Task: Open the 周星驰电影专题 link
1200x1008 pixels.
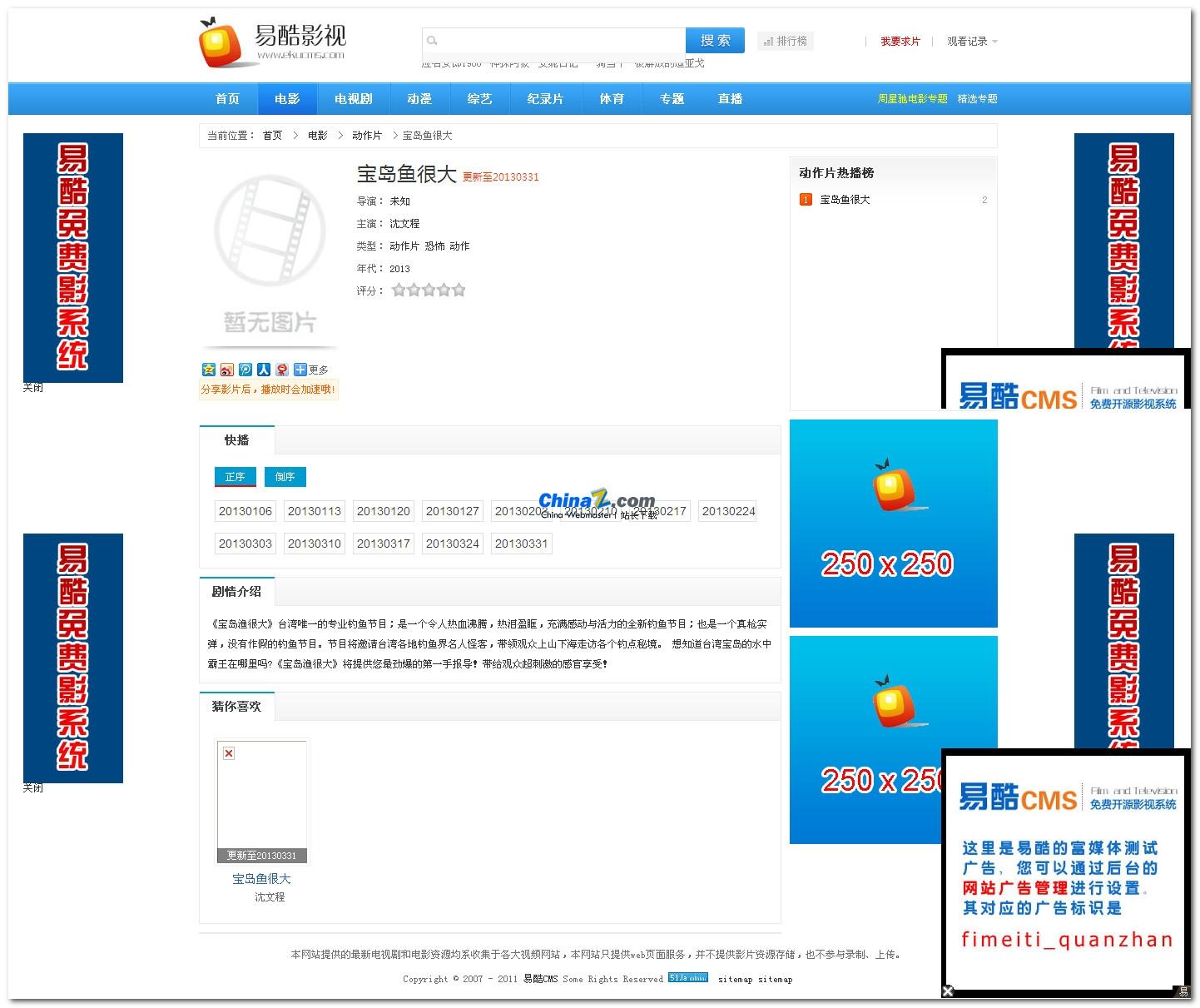Action: tap(912, 99)
